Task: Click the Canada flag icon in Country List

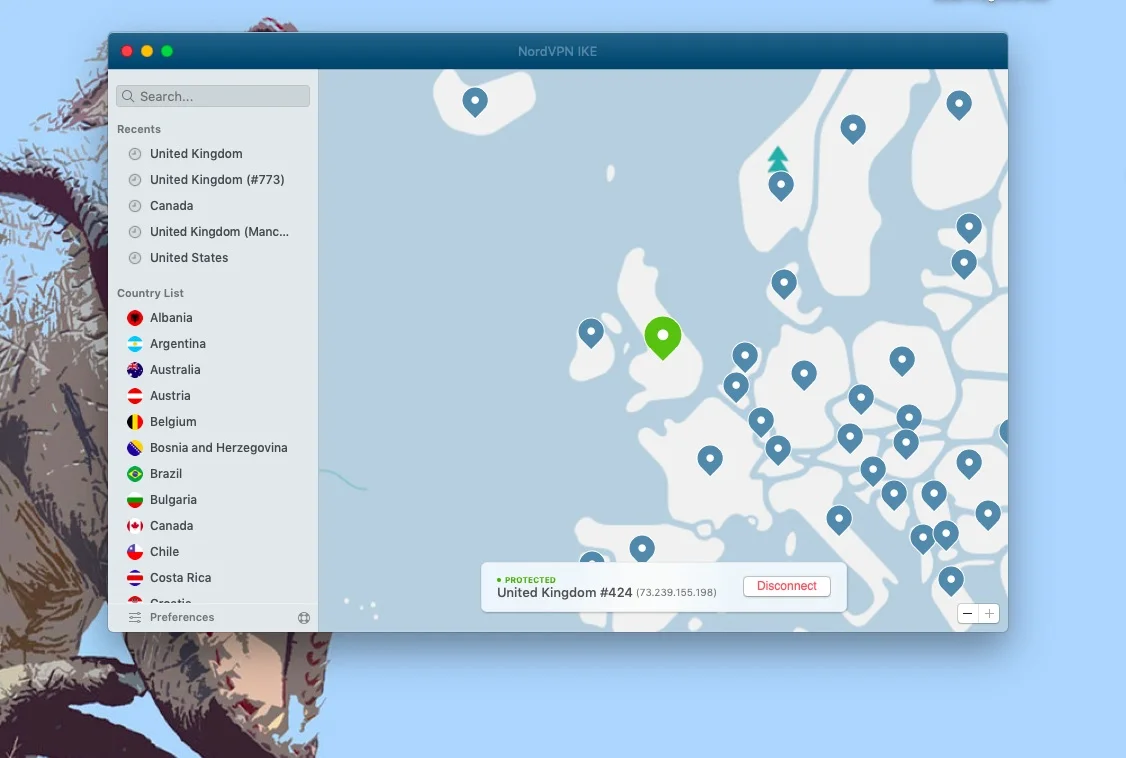Action: pos(135,526)
